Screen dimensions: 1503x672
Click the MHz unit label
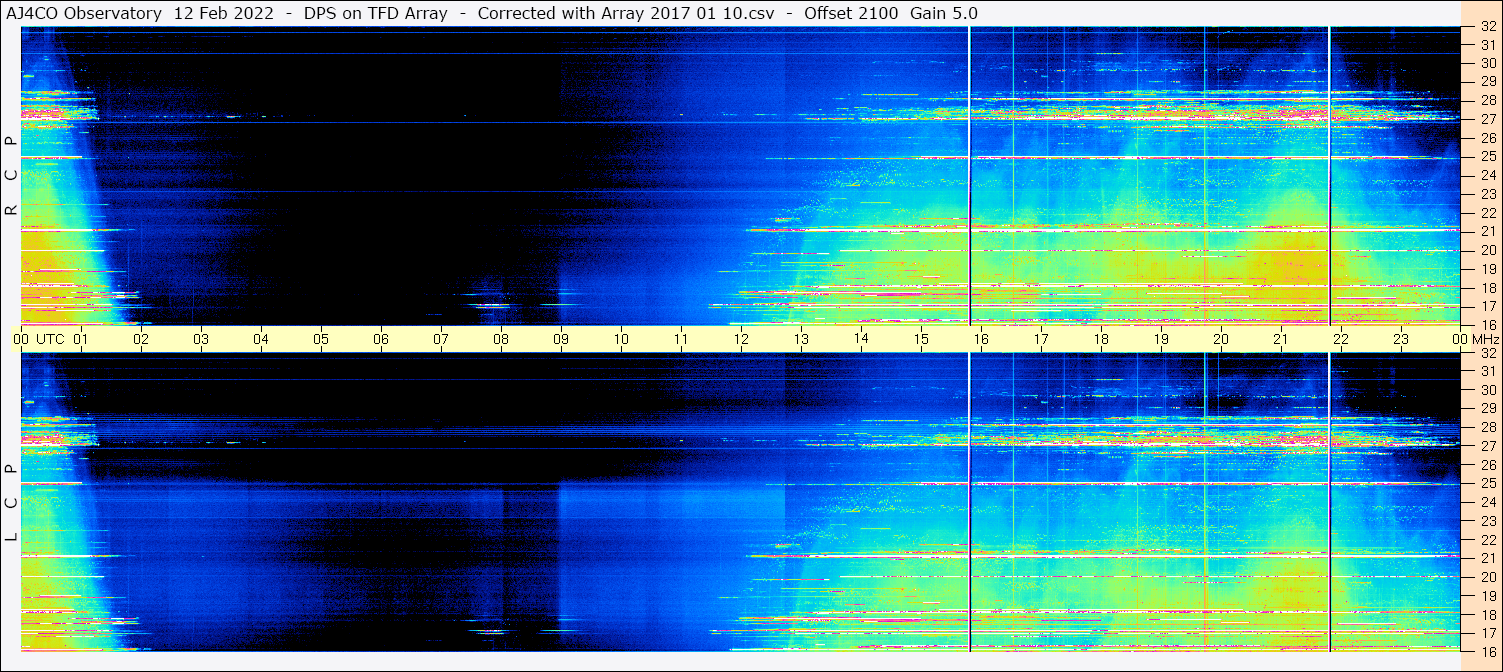click(1485, 339)
